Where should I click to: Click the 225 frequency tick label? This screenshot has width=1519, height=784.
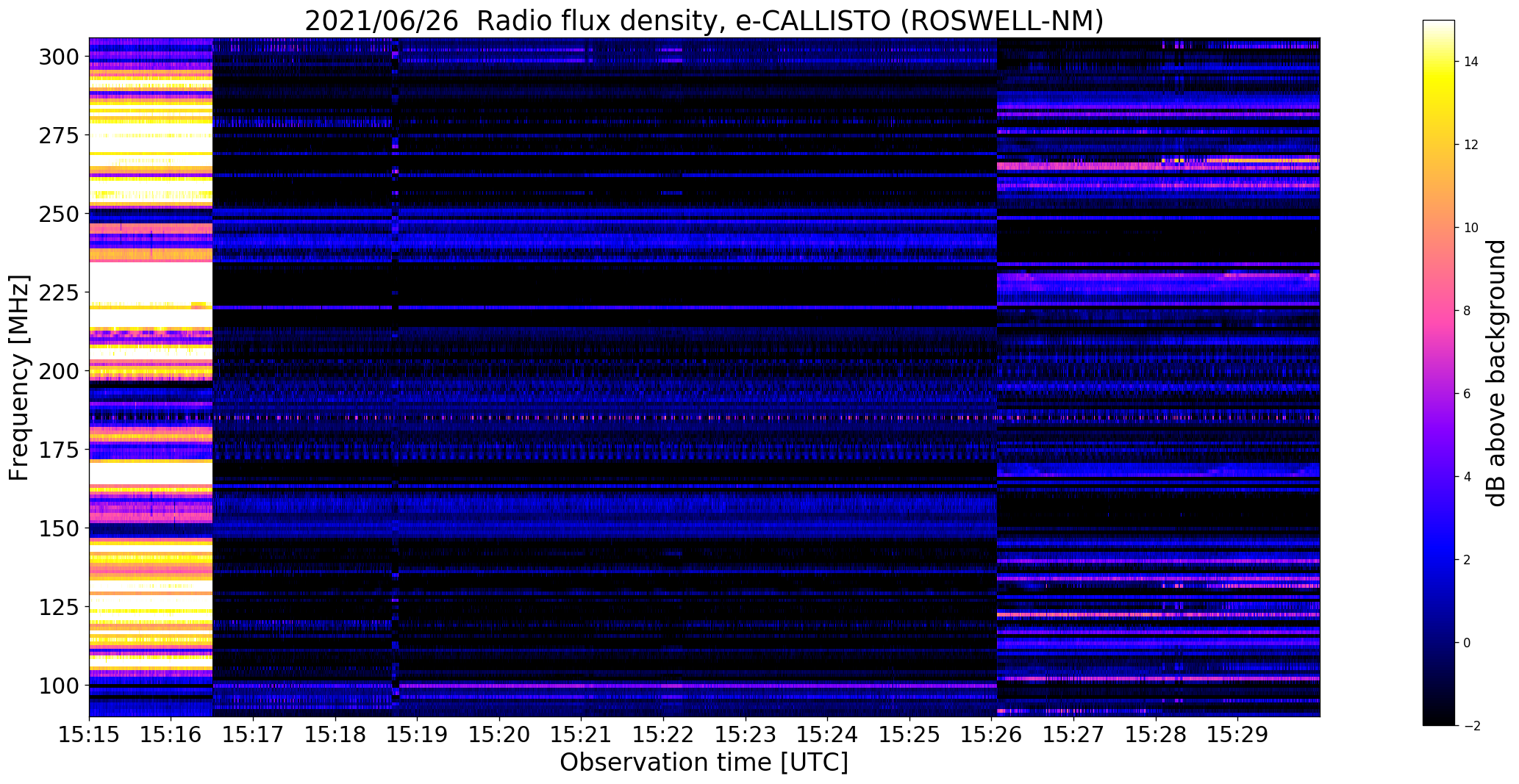pos(60,293)
